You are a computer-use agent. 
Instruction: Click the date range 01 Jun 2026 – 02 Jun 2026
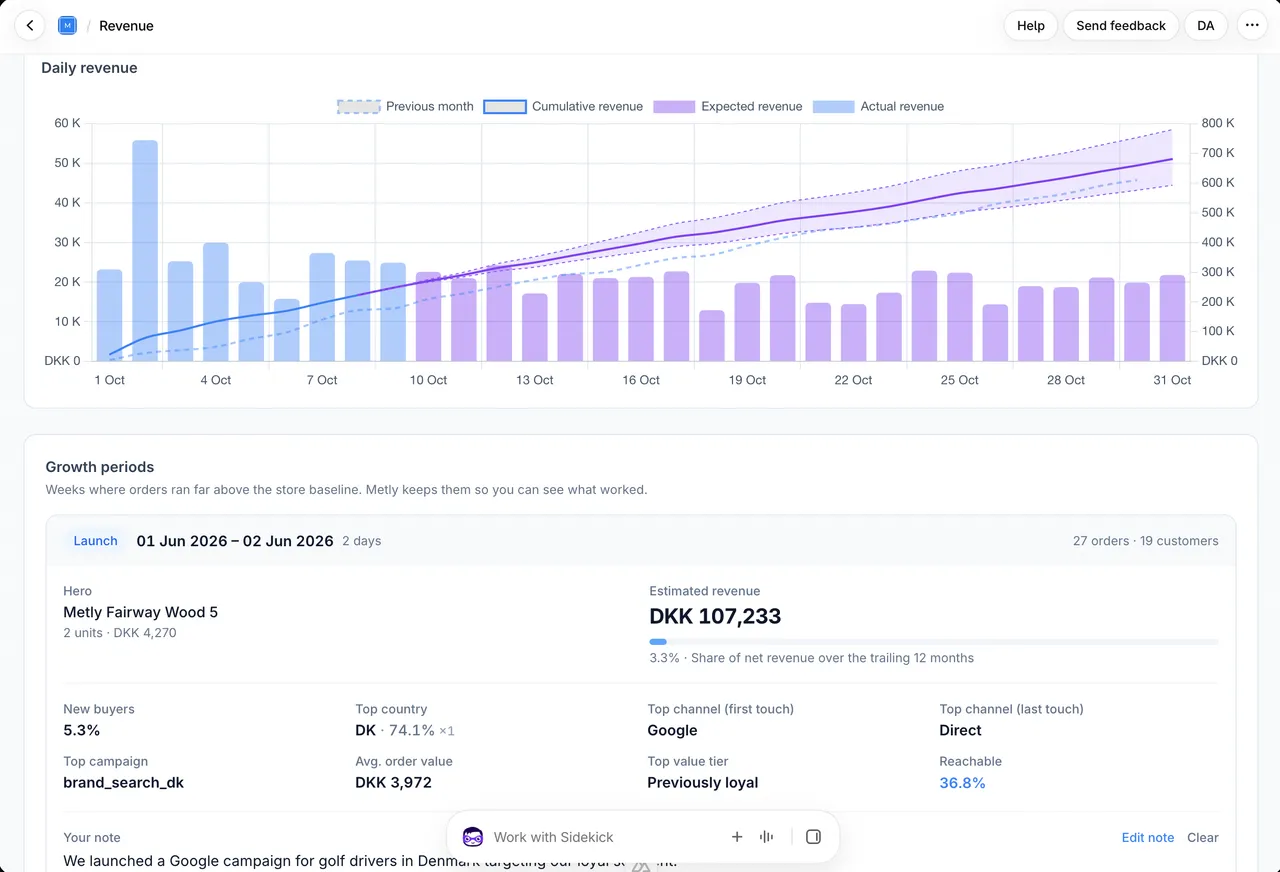coord(235,541)
